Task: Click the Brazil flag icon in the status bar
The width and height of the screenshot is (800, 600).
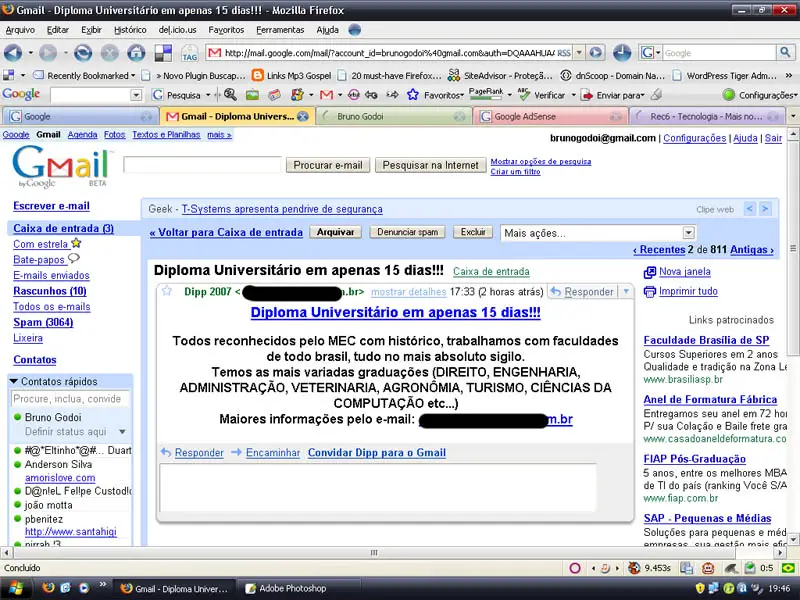Action: pos(788,567)
